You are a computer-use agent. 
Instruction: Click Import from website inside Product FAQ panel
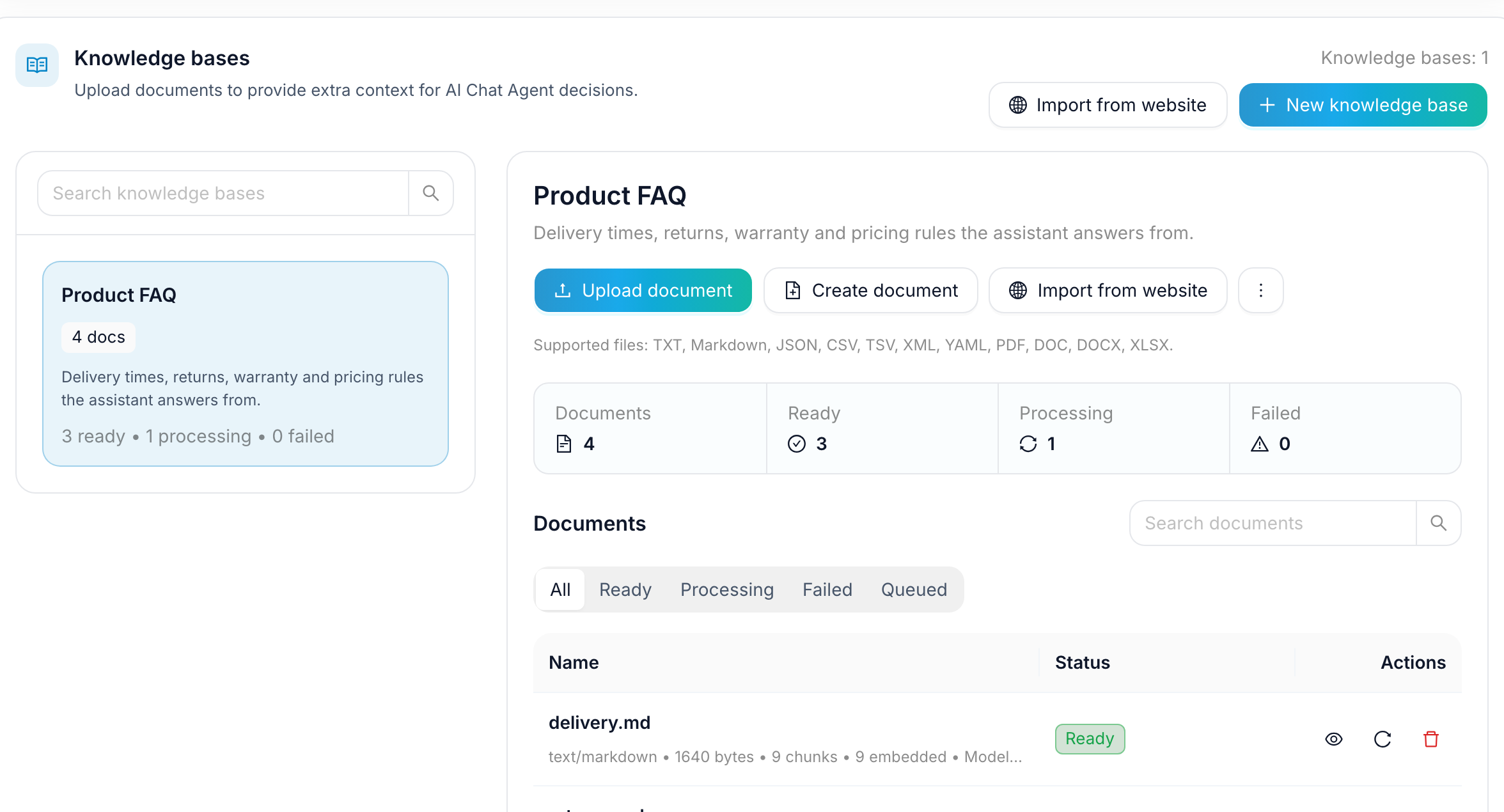(x=1108, y=290)
